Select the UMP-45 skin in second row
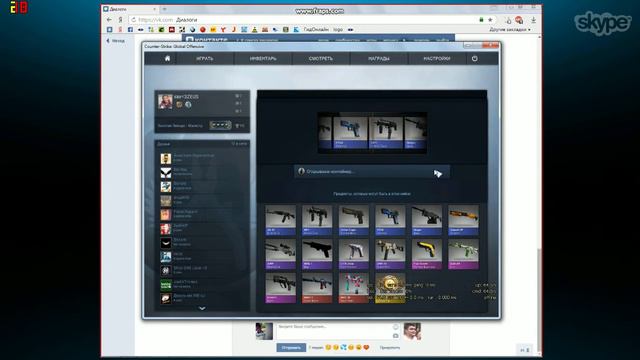This screenshot has height=360, width=640. pos(390,254)
